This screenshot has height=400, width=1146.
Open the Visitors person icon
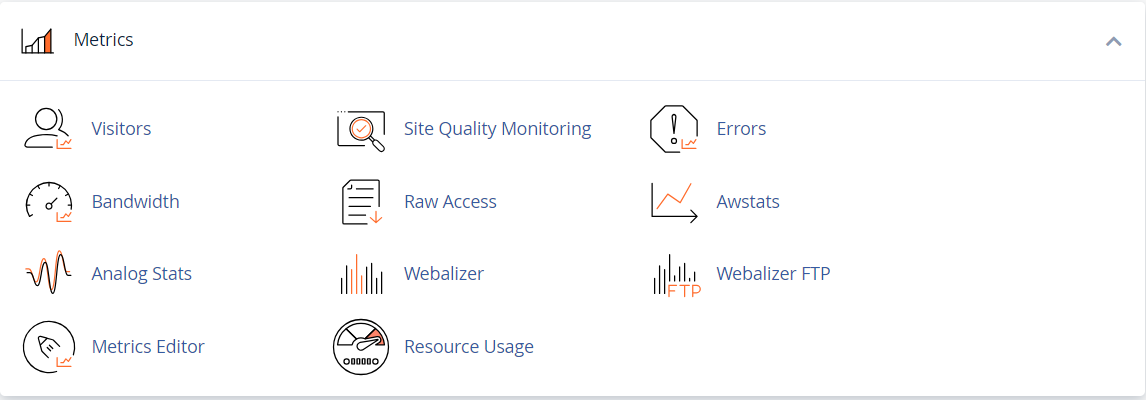(48, 129)
